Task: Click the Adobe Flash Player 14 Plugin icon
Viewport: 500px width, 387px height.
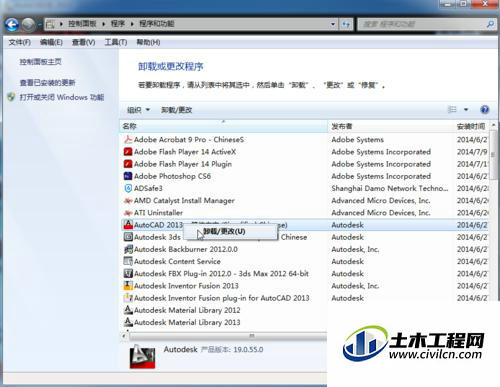Action: pyautogui.click(x=128, y=164)
